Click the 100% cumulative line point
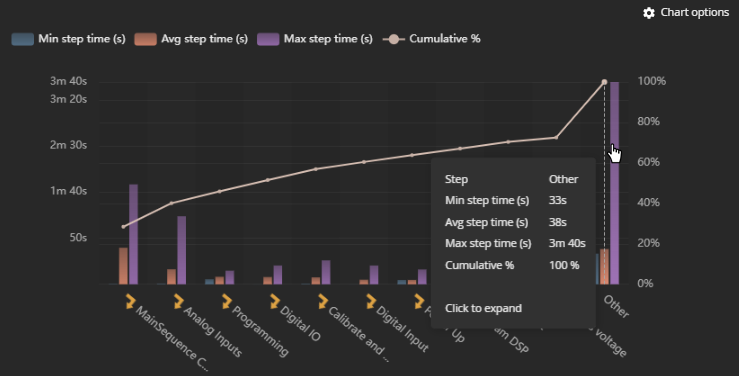 (605, 82)
